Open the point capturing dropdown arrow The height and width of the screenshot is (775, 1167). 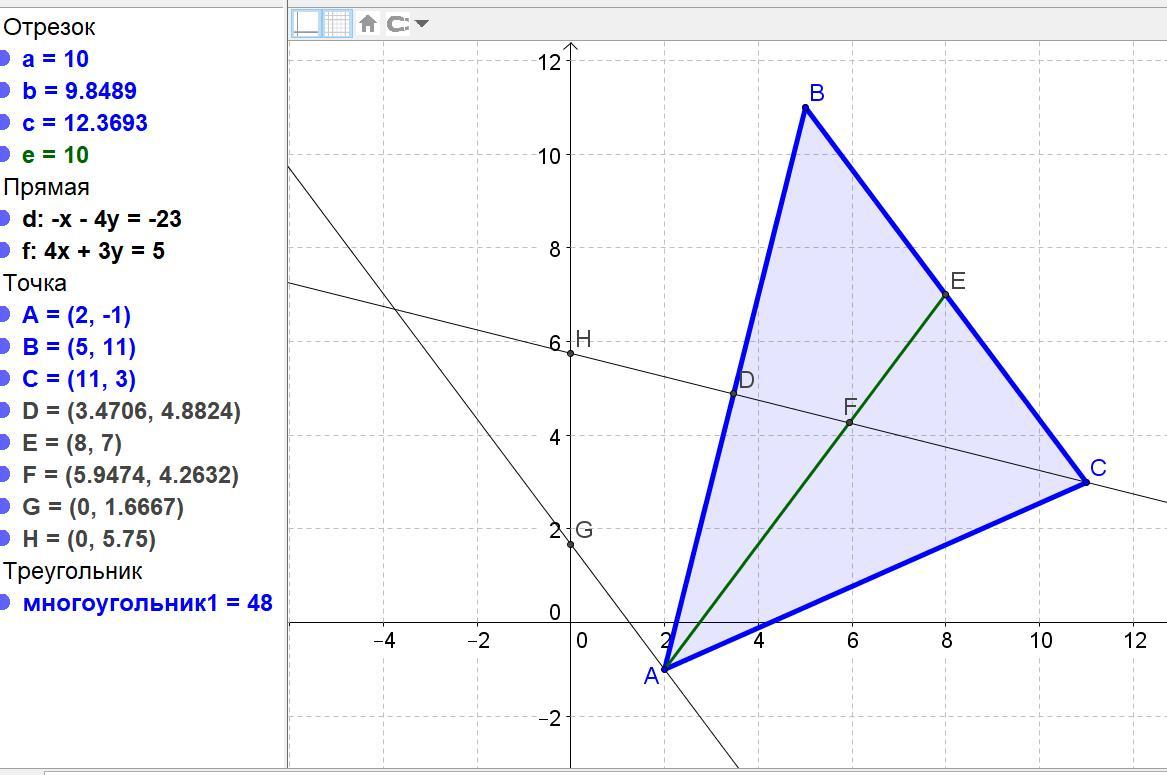click(x=422, y=23)
